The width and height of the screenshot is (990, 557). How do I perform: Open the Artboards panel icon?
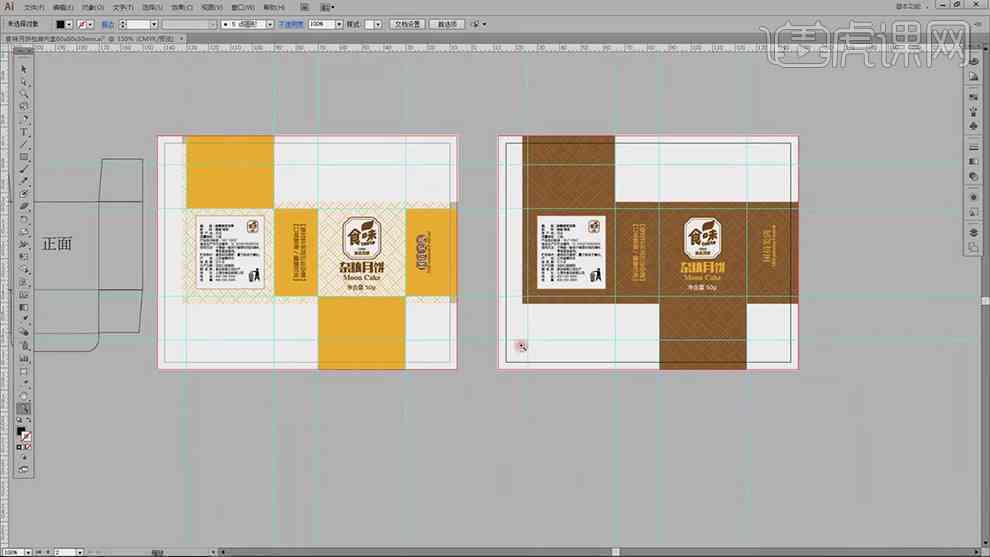[x=974, y=248]
